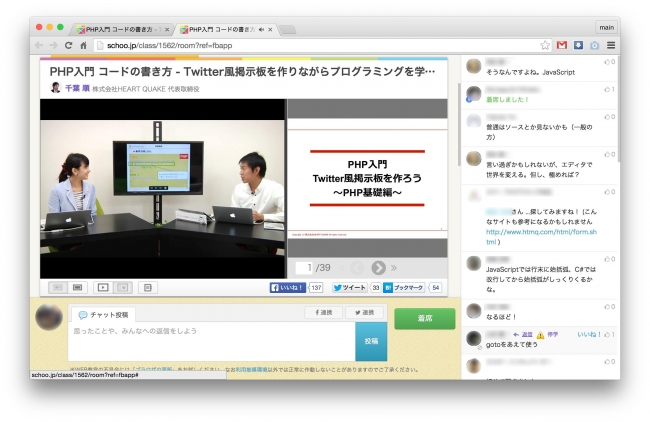
Task: Focus the address bar showing schoo.jp/class/1562
Action: (317, 45)
